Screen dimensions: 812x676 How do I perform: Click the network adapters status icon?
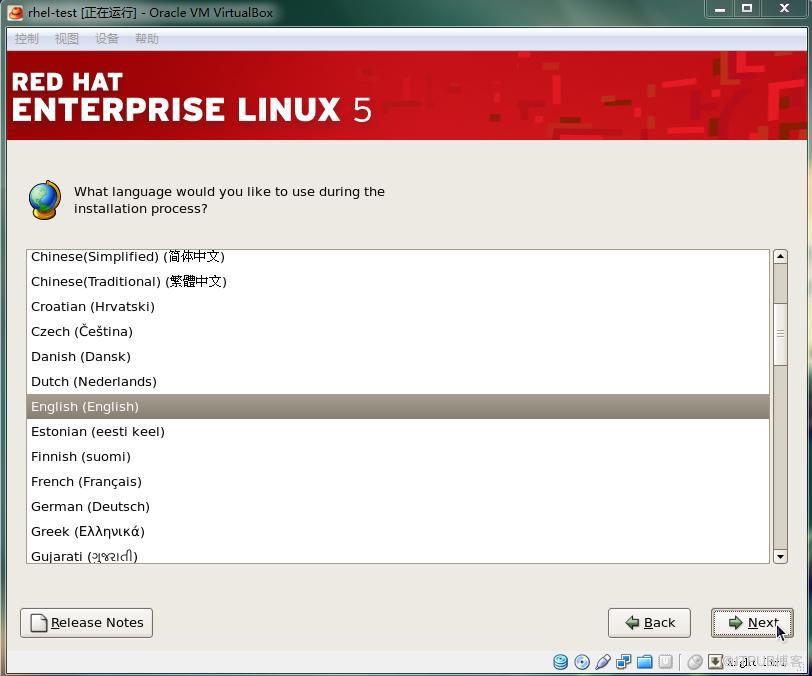[624, 661]
